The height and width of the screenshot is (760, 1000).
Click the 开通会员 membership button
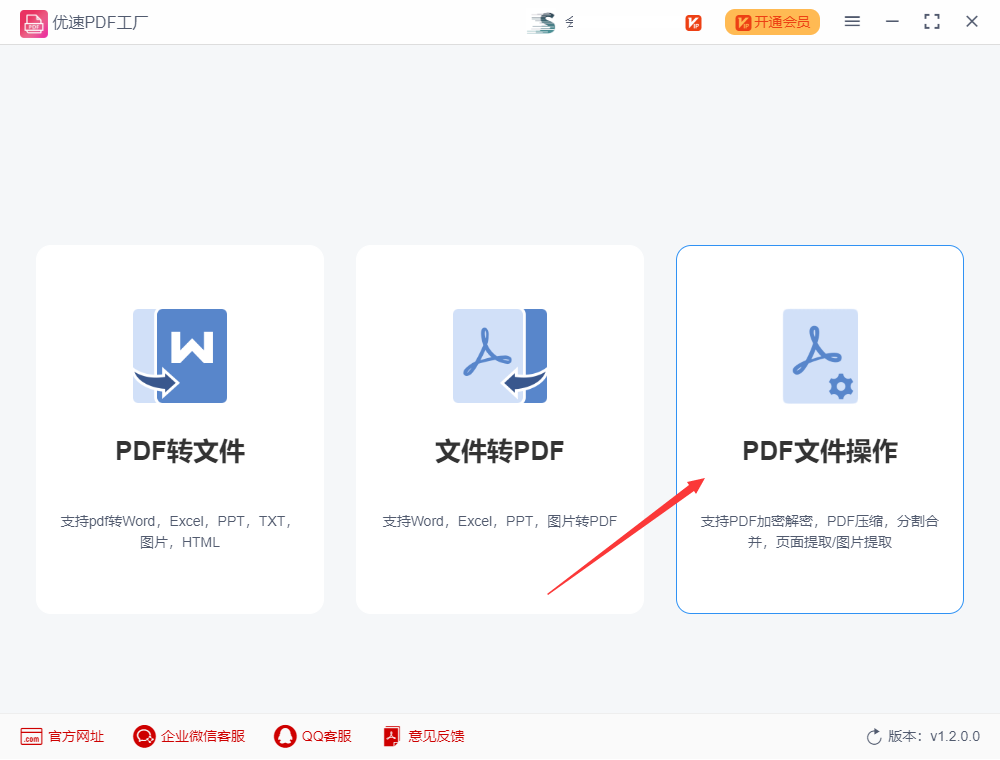point(772,22)
